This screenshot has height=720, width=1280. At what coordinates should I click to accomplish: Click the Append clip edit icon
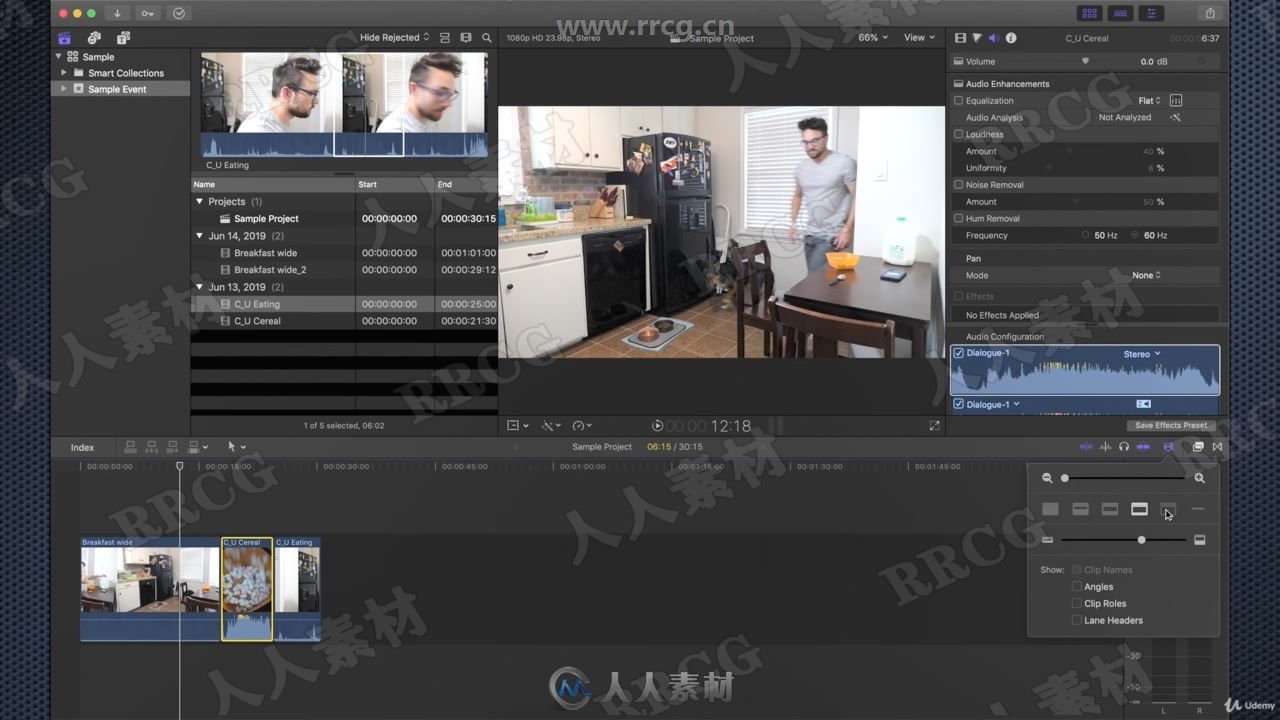(x=173, y=447)
